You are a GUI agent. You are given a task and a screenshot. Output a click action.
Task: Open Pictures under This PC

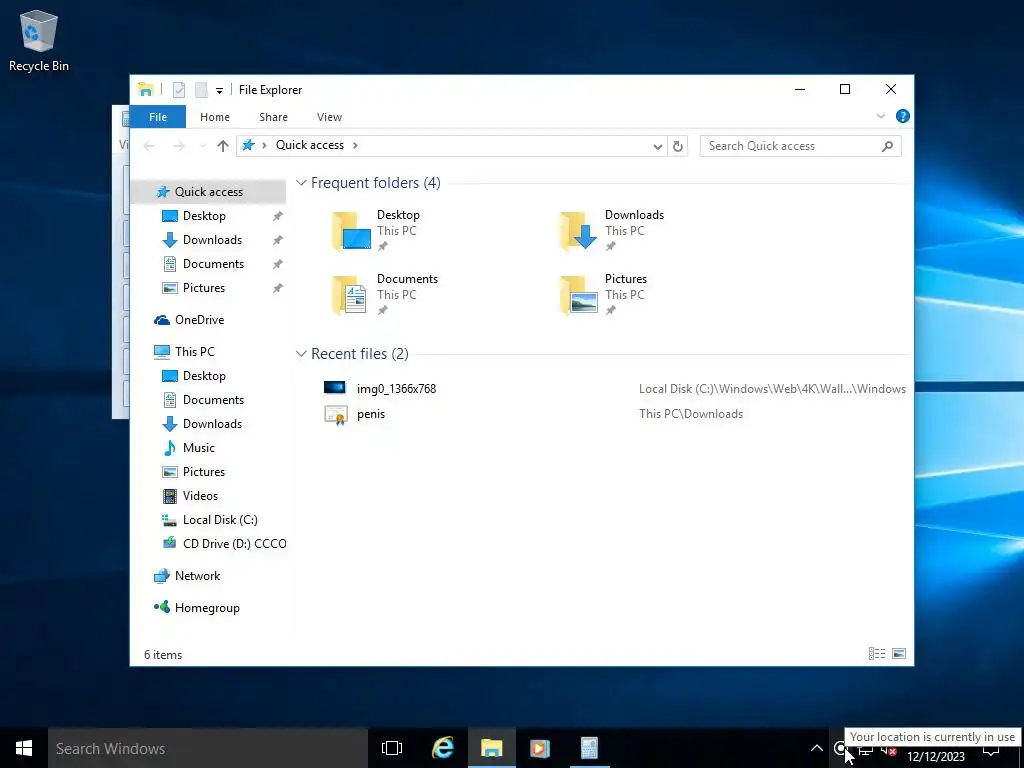[204, 472]
